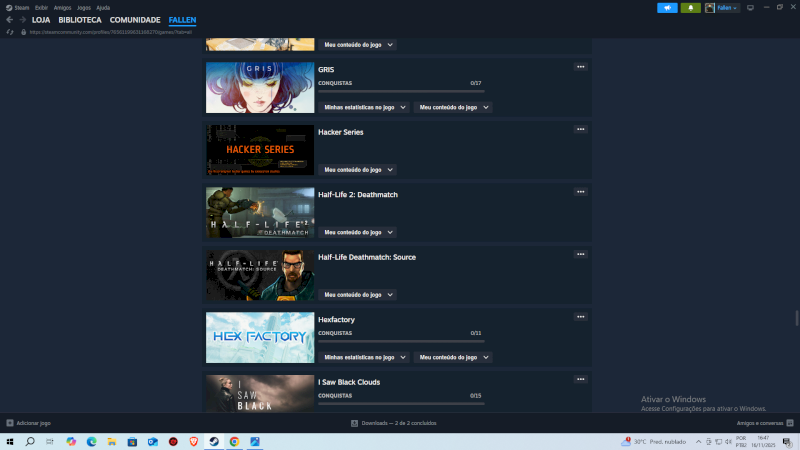Expand GRIS Minhas estatísticas no jogo dropdown
Viewport: 800px width, 450px height.
(x=365, y=107)
